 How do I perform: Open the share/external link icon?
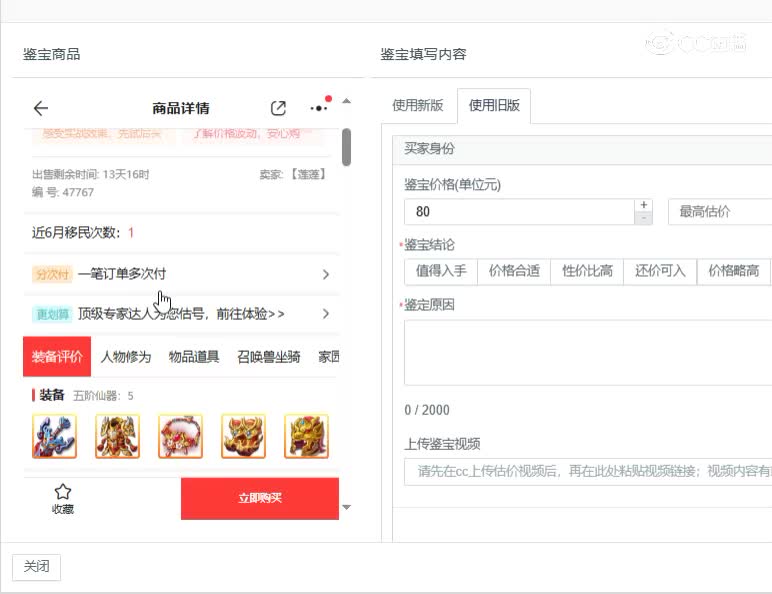click(x=278, y=108)
